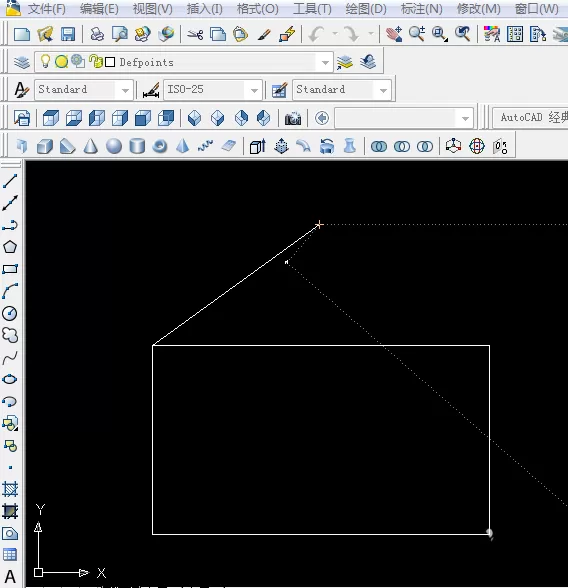The height and width of the screenshot is (588, 568).
Task: Click the solid Union icon
Action: (x=379, y=146)
